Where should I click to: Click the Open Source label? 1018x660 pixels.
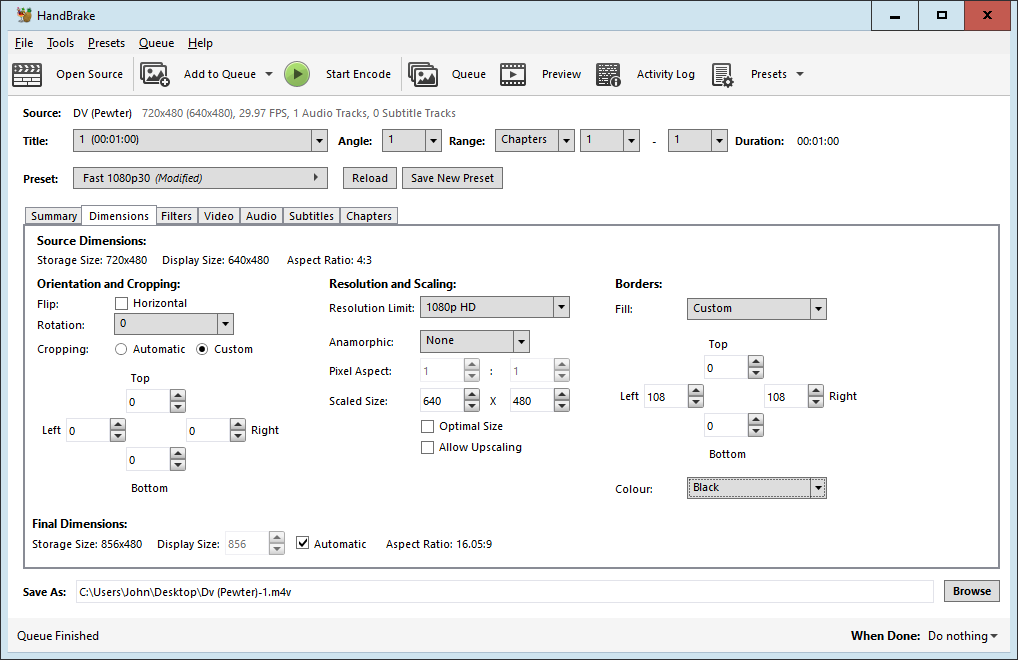point(90,74)
